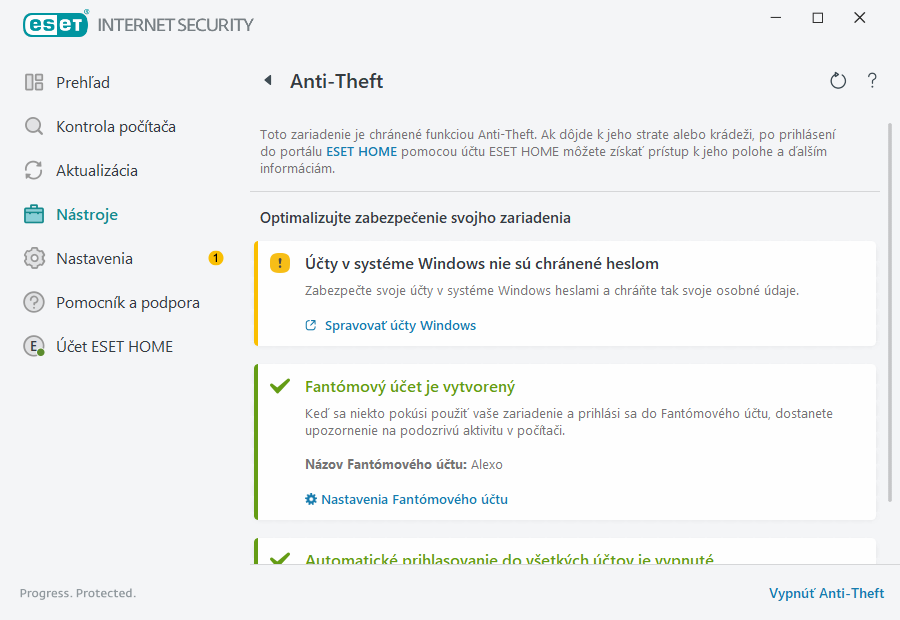Go back using the arrow beside Anti-Theft
The image size is (900, 620).
(x=266, y=80)
